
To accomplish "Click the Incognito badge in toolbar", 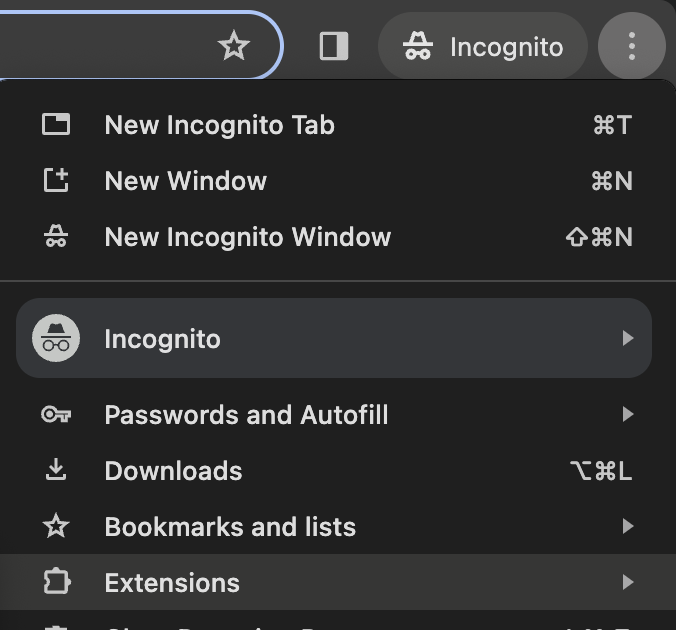I will 483,46.
